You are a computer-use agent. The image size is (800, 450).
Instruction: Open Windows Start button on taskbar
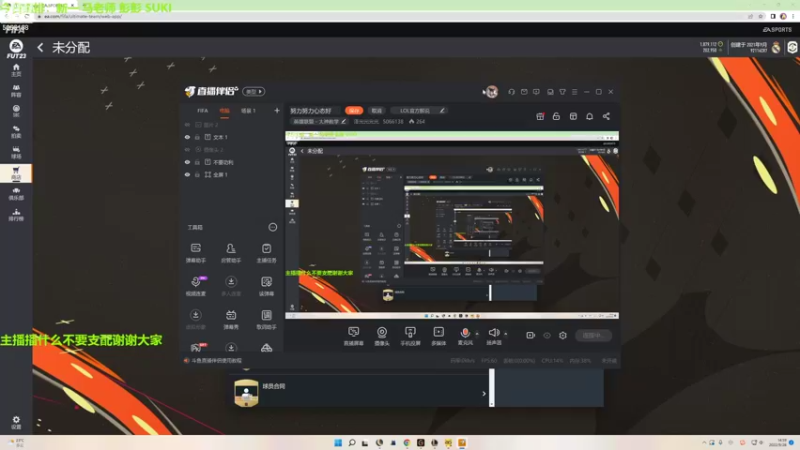coord(338,443)
